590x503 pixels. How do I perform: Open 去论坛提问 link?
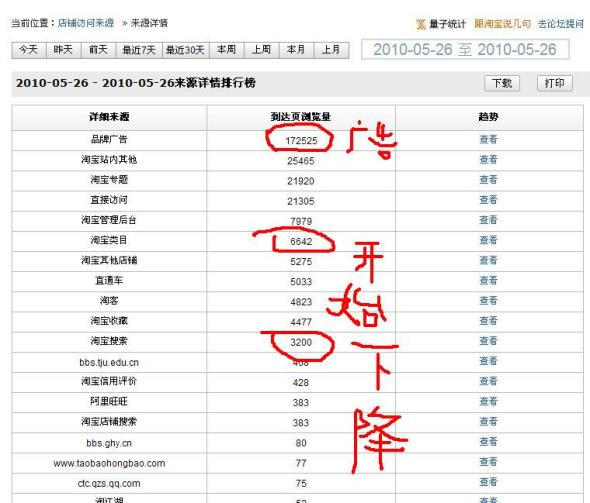[560, 24]
